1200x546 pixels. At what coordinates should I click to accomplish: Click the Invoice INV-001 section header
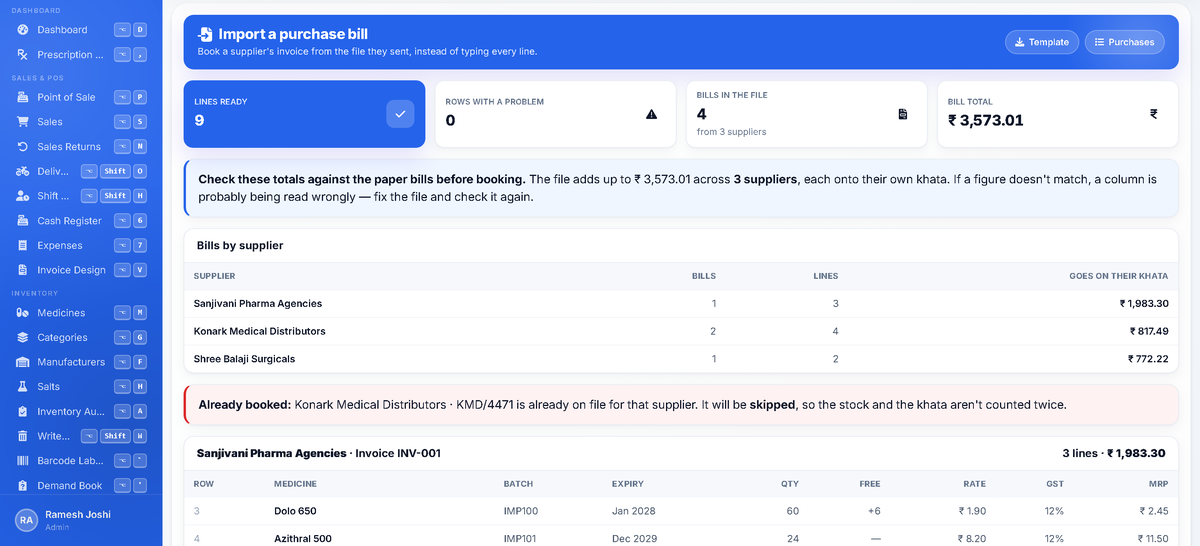[681, 453]
